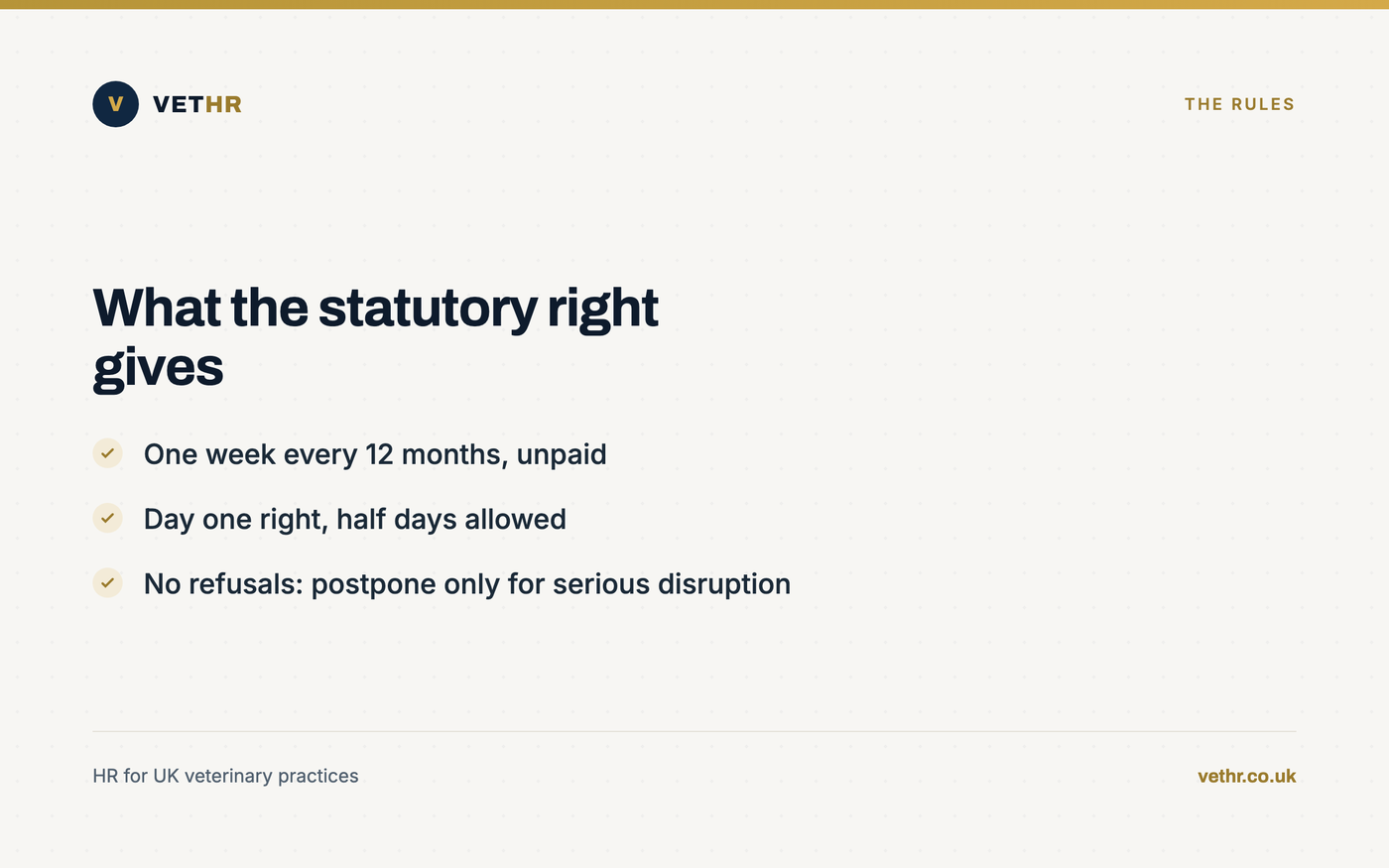The height and width of the screenshot is (868, 1389).
Task: Click check icon beside 'One week every 12 months'
Action: [x=107, y=453]
